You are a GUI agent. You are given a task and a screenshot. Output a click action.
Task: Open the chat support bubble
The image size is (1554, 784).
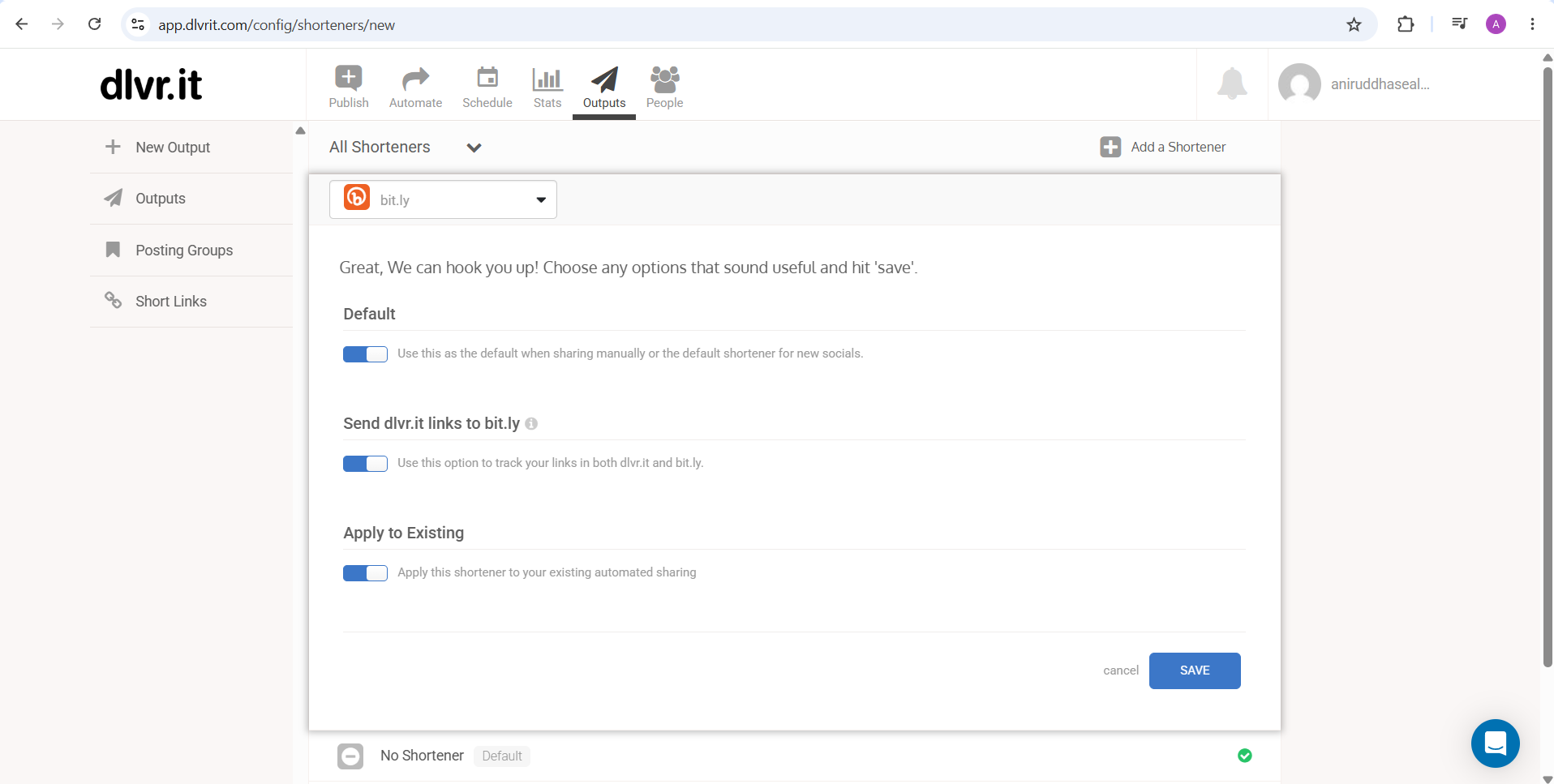[1496, 743]
